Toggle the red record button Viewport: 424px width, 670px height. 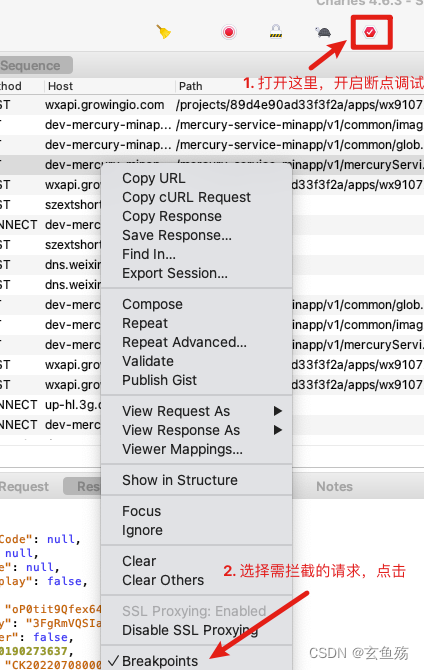point(229,32)
